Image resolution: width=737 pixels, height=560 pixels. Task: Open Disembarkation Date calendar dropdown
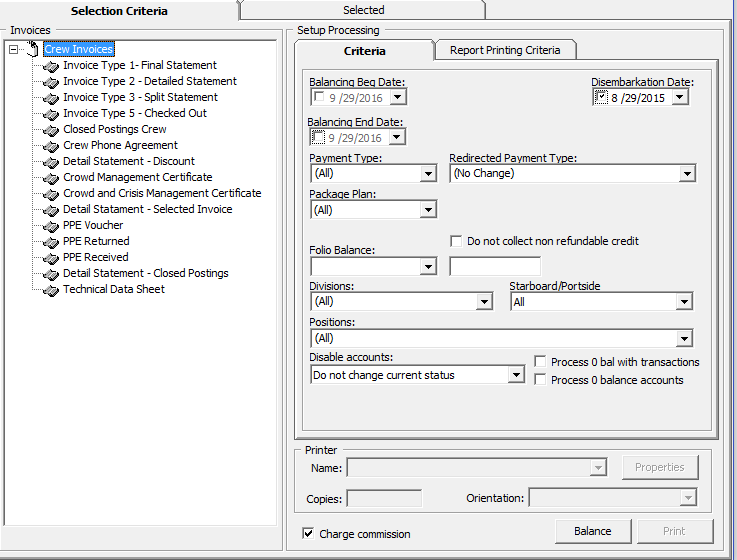(680, 97)
